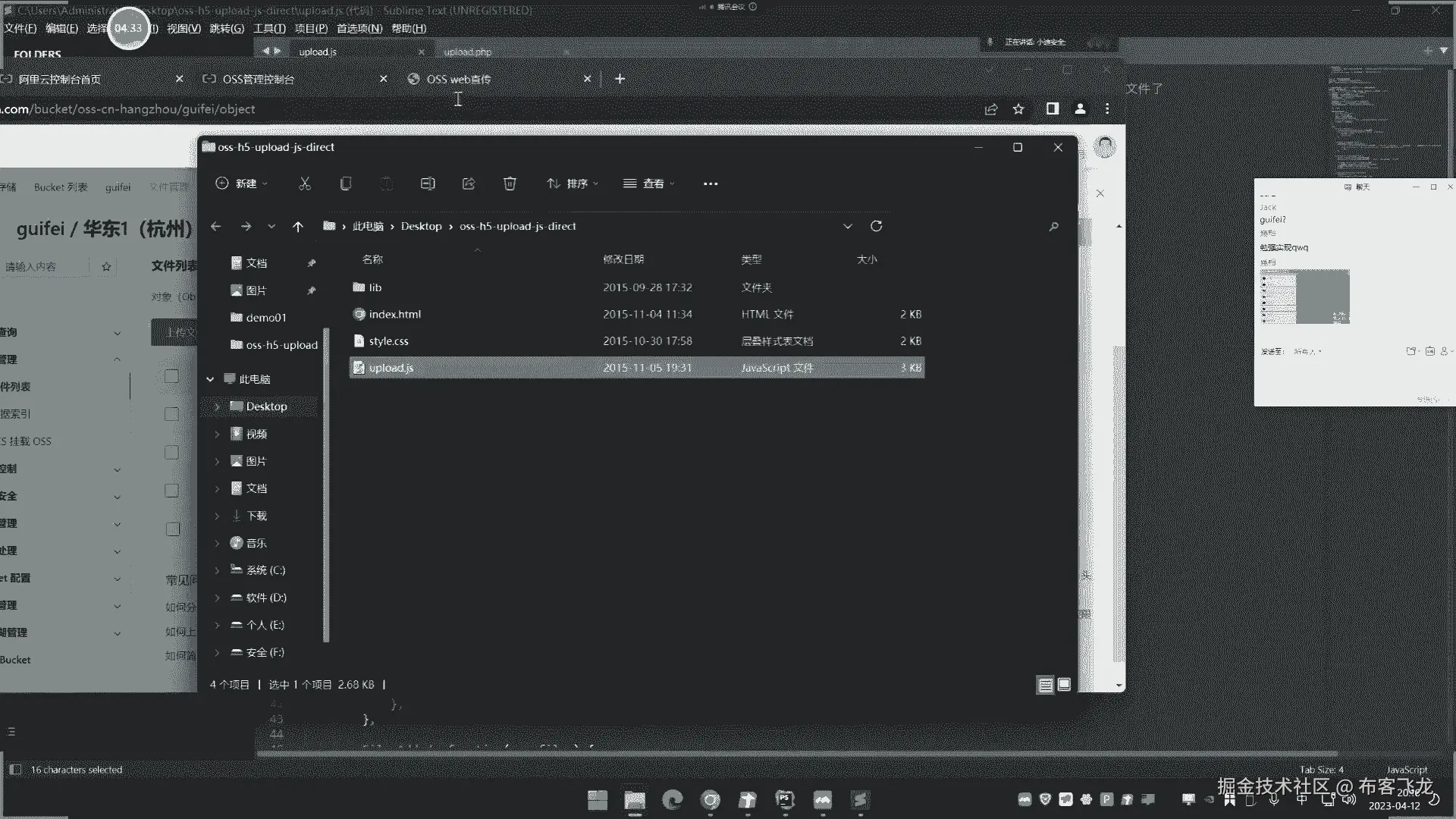
Task: Click Desktop in the breadcrumb path
Action: click(421, 227)
